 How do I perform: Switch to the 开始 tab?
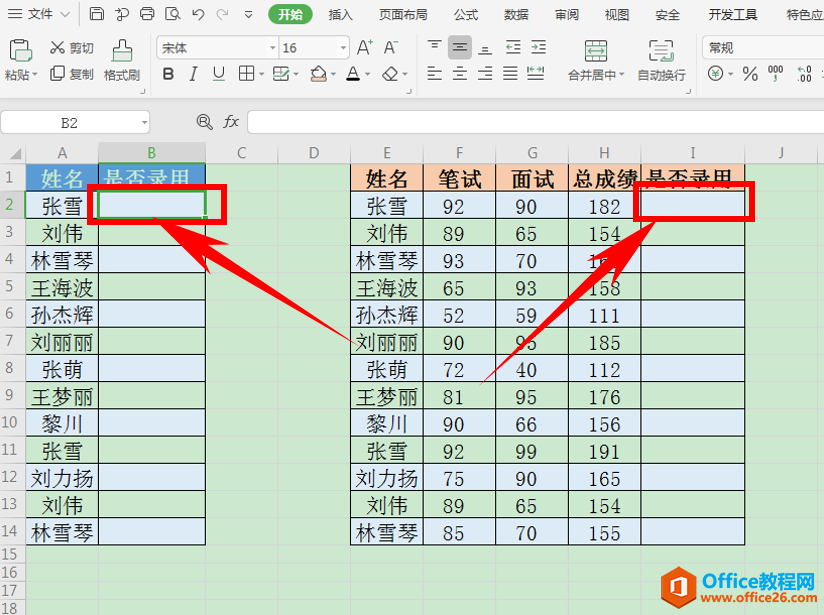pos(290,14)
